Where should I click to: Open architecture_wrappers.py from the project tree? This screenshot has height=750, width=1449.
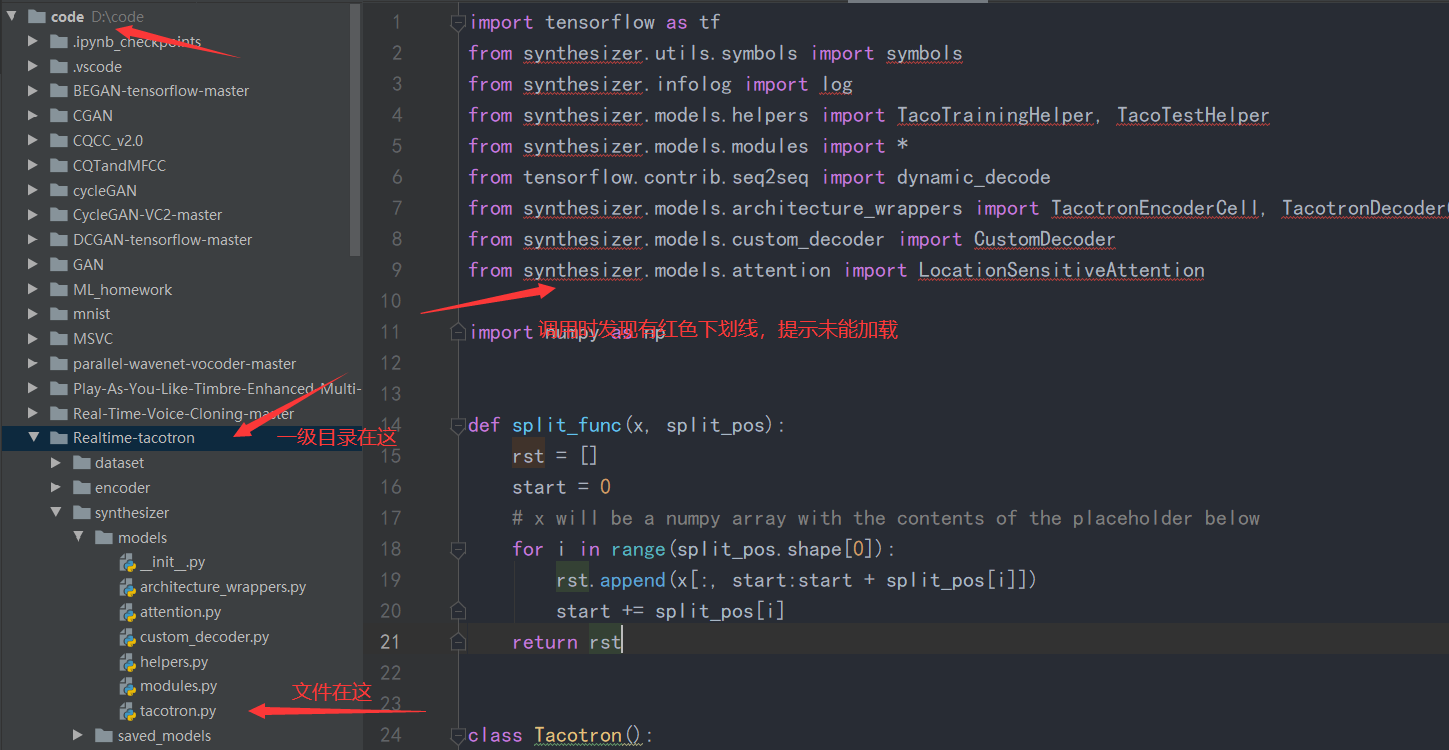[223, 587]
